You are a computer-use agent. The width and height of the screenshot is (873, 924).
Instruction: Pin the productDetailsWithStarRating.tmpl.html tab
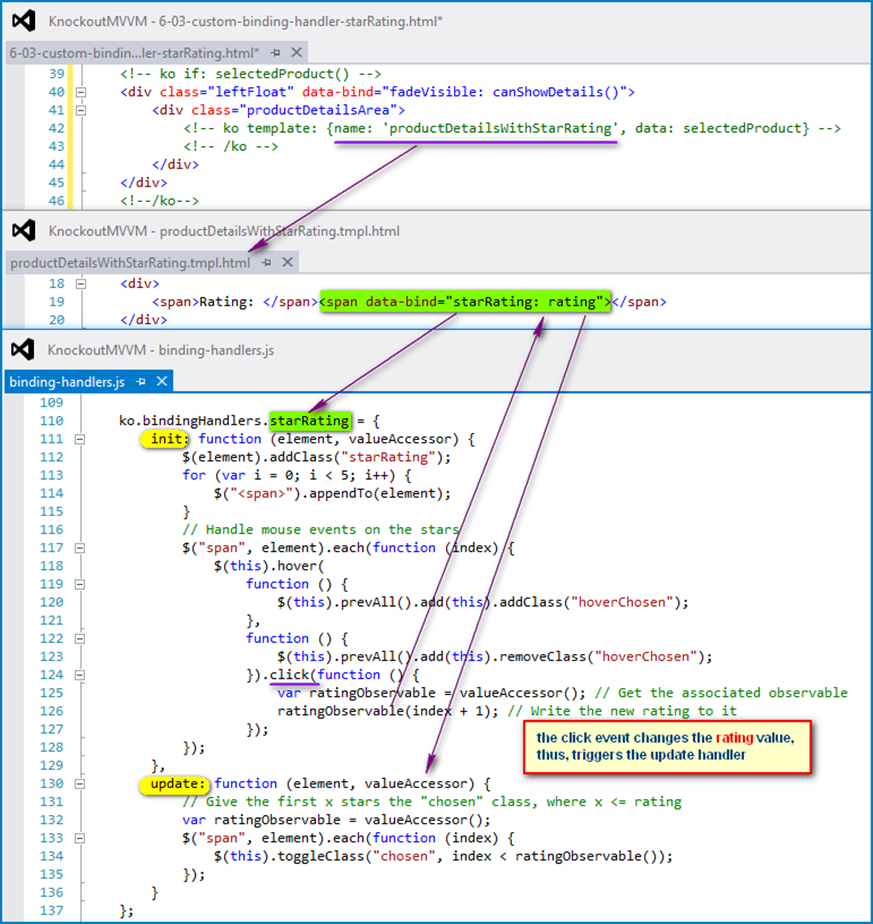(x=266, y=262)
